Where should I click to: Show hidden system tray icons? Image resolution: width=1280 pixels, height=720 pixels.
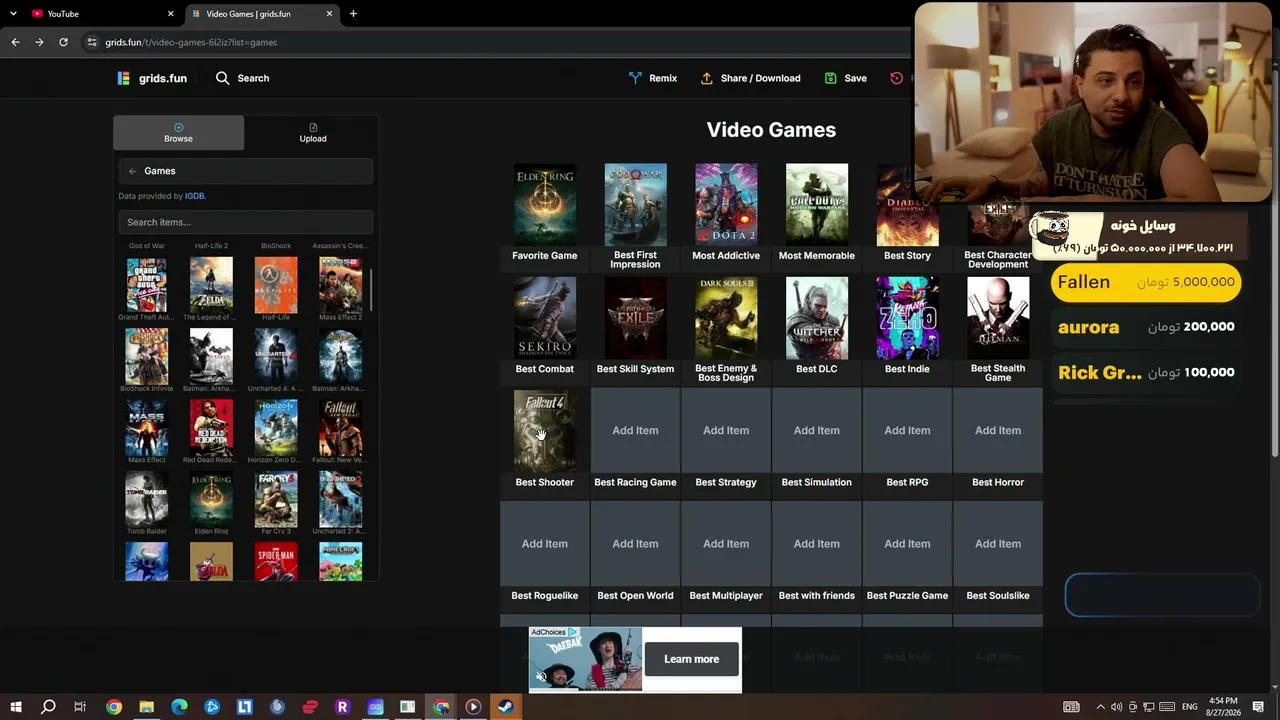point(1102,707)
